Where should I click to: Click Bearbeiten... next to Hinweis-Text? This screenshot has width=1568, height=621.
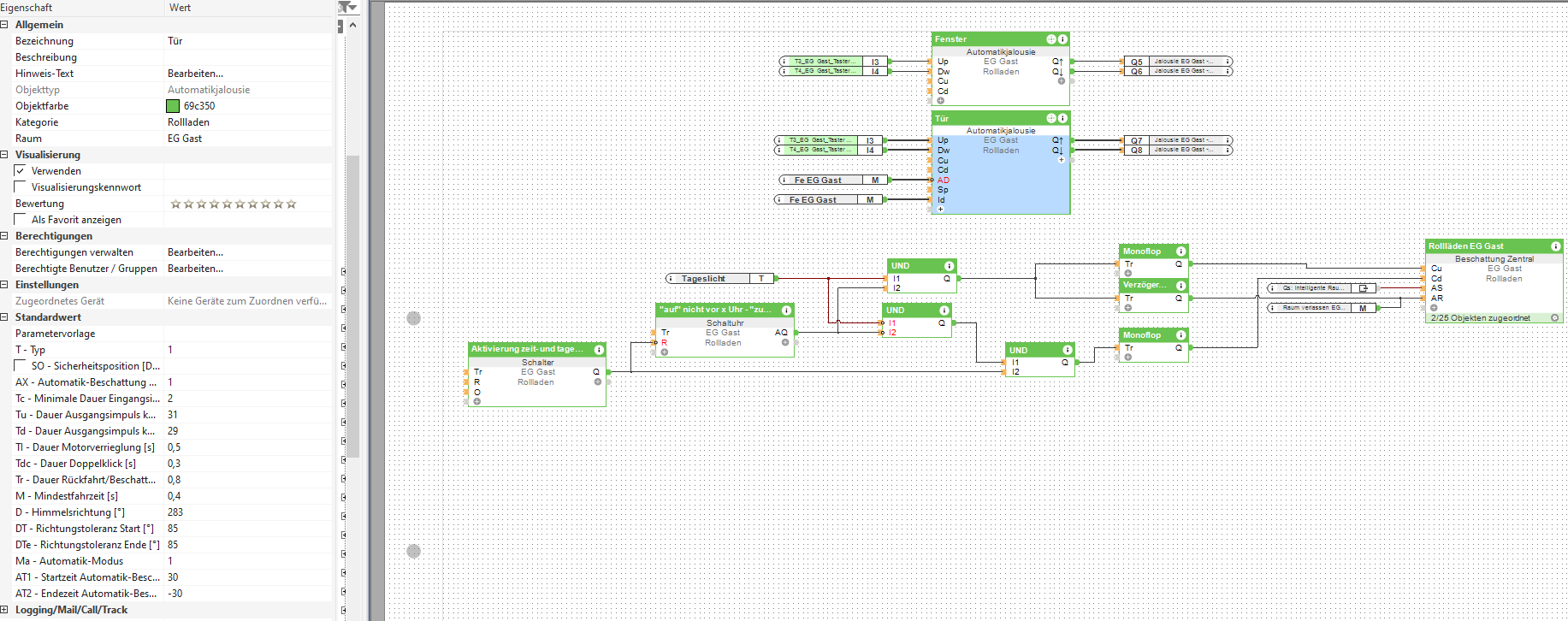195,74
